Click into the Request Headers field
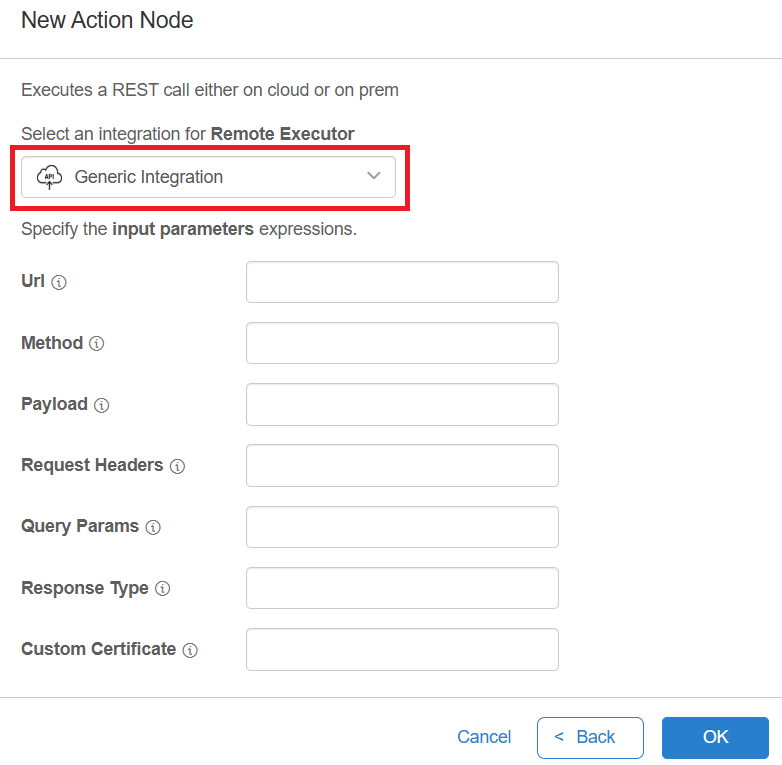782x765 pixels. pos(402,465)
